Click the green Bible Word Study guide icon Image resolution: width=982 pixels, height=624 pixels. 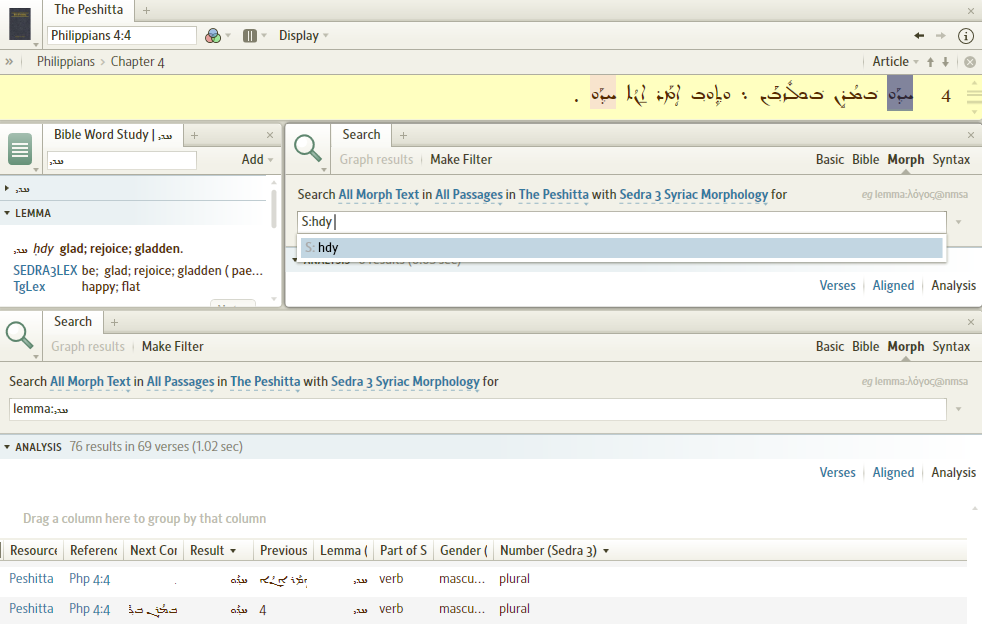coord(20,149)
